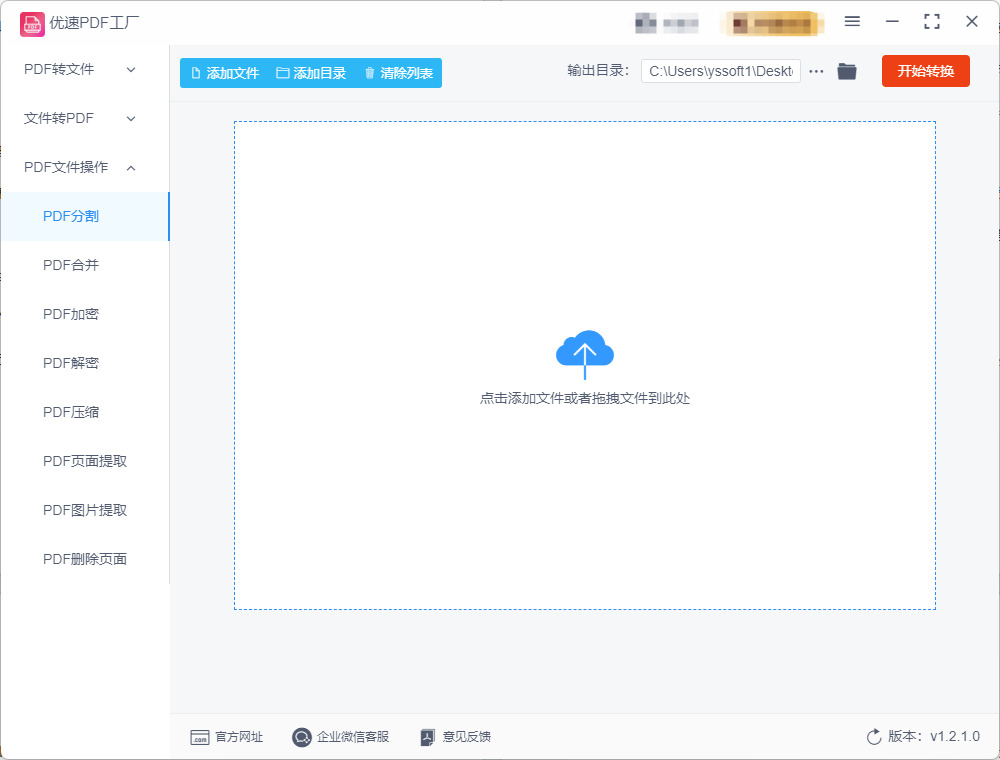Screen dimensions: 1000x760
Task: Click 添加目录 to add a folder
Action: [311, 73]
